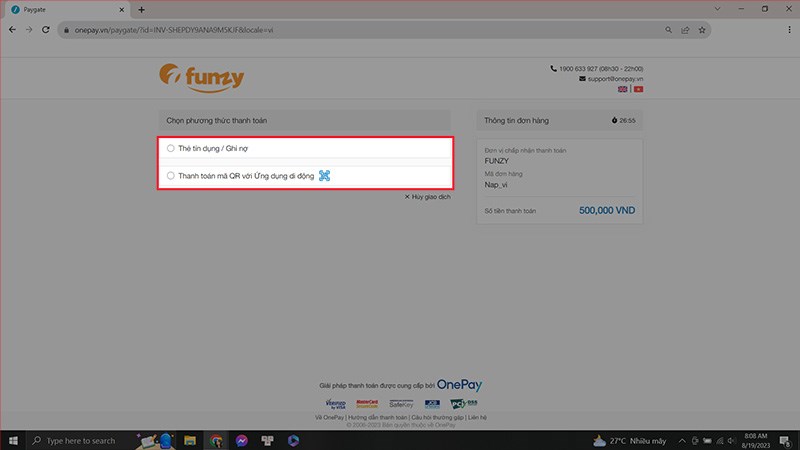Viewport: 800px width, 450px height.
Task: Open File Explorer from the taskbar
Action: (x=190, y=440)
